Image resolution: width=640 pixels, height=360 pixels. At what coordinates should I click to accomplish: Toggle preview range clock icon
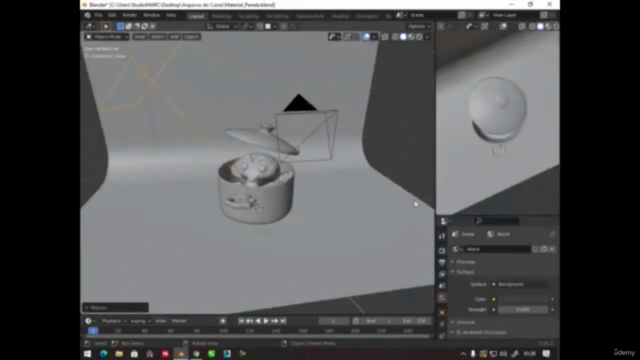pyautogui.click(x=356, y=321)
